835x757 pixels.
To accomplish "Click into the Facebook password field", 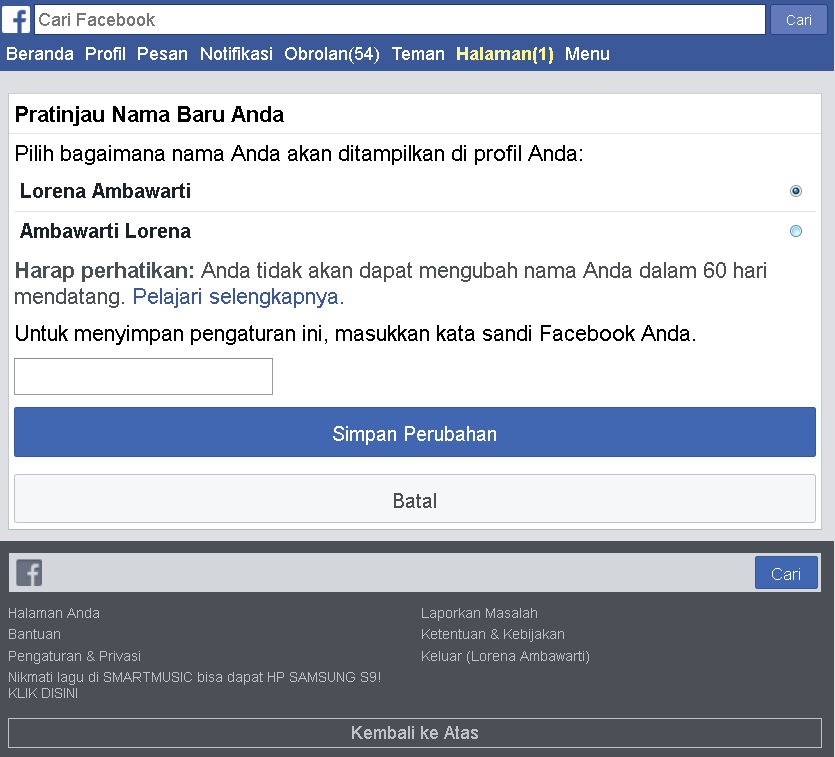I will pos(143,376).
